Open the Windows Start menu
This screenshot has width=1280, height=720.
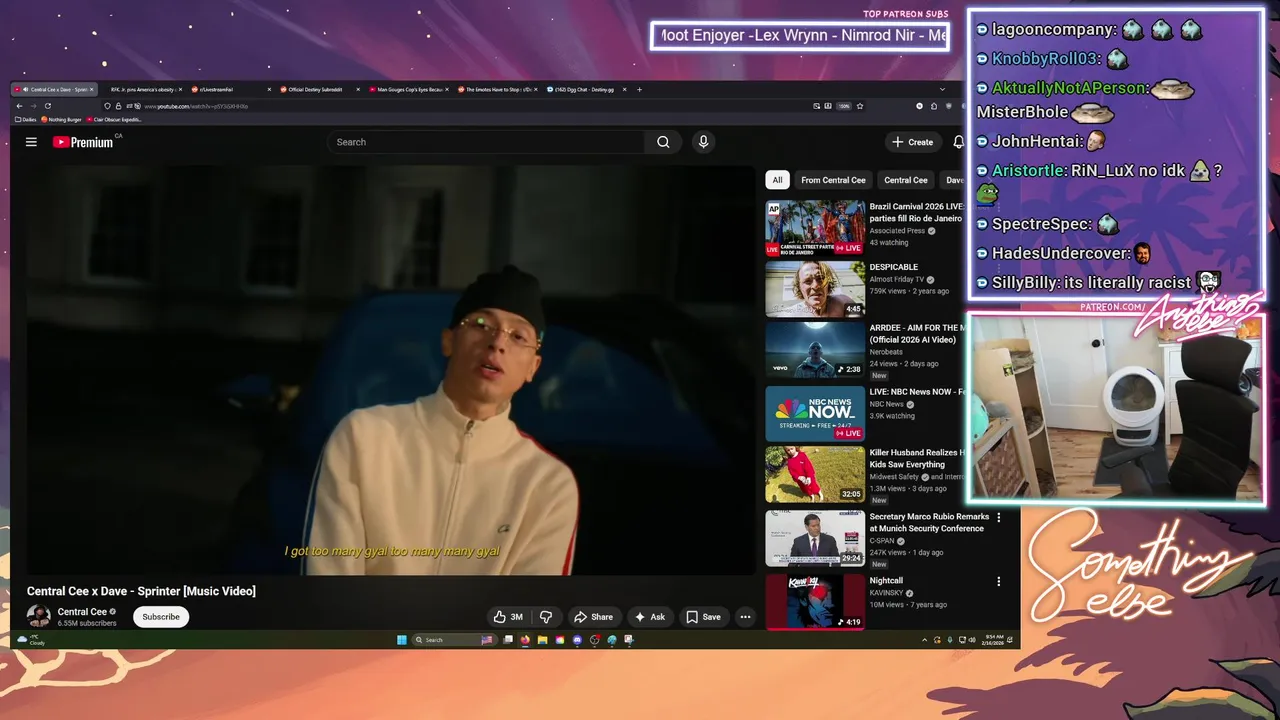[402, 640]
